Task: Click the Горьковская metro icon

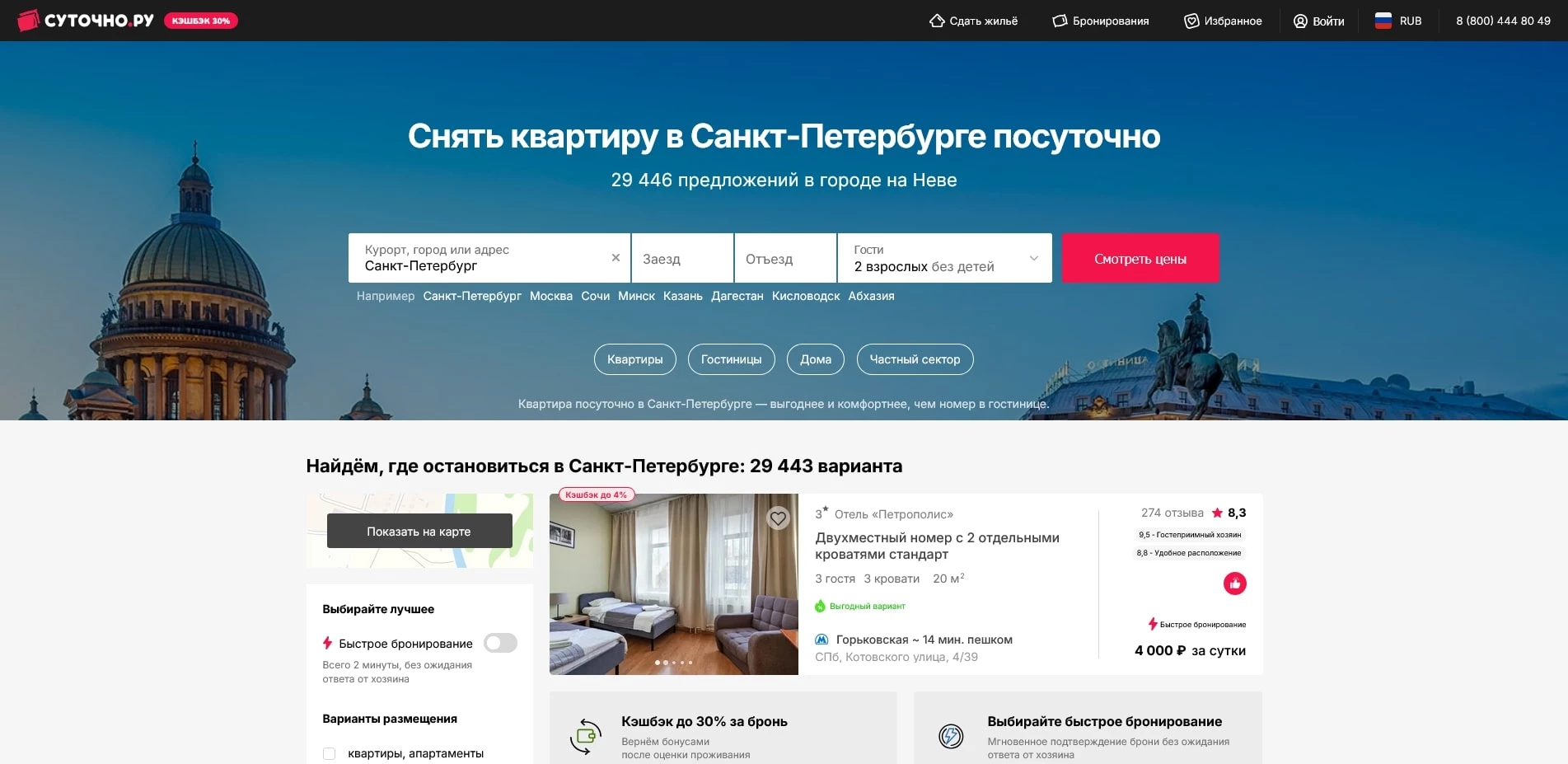Action: point(821,640)
